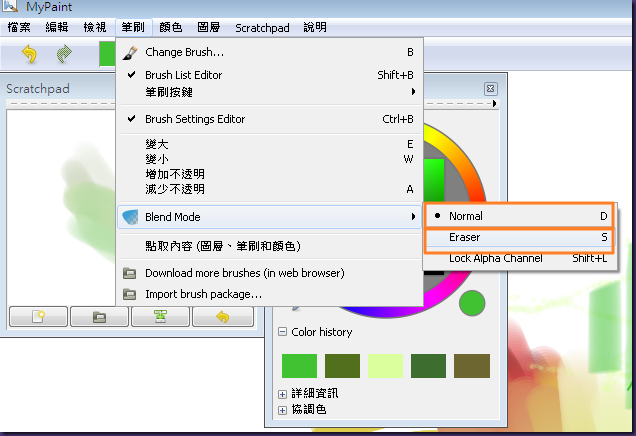Screen dimensions: 636x436
Task: Click the new scratchpad button
Action: (39, 317)
